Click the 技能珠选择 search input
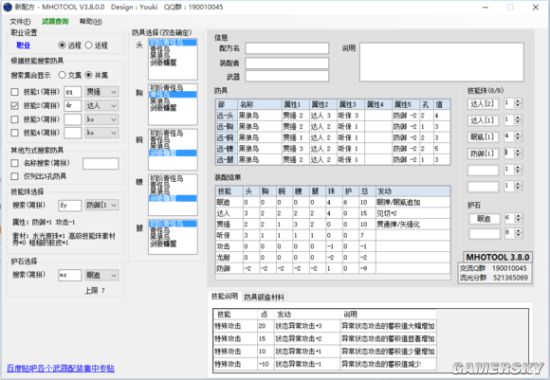 click(70, 205)
